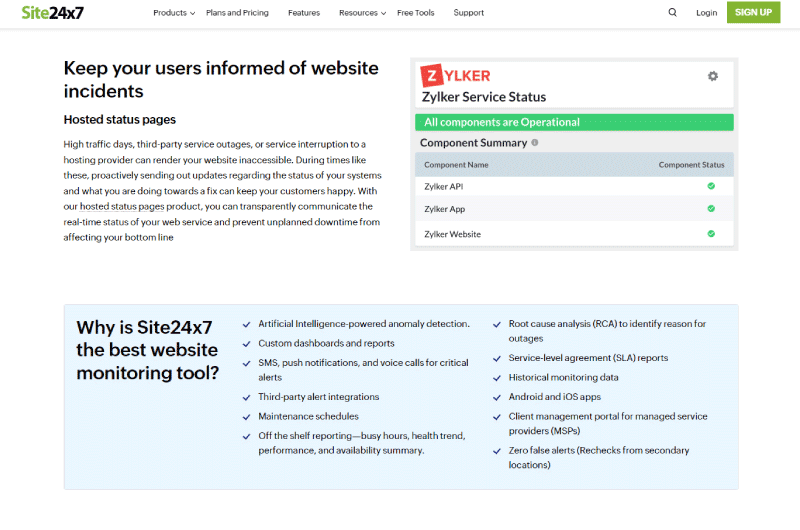
Task: Click the green status icon for Zylker Website
Action: click(711, 234)
